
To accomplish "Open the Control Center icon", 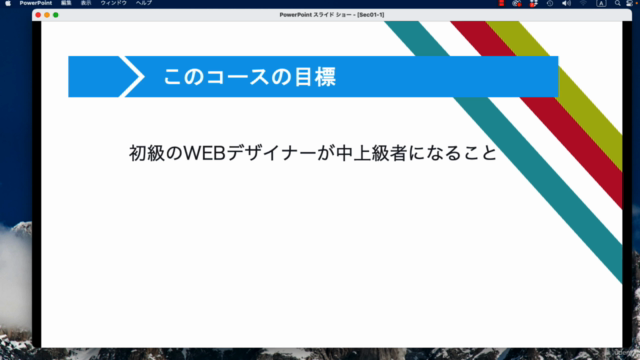I will click(629, 3).
